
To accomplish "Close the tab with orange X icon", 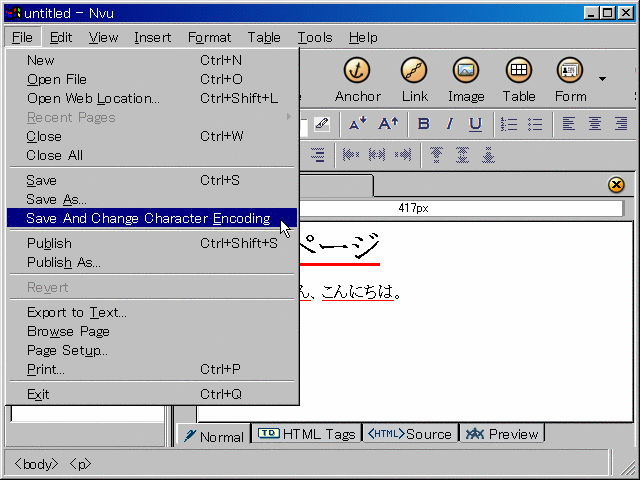I will tap(616, 185).
